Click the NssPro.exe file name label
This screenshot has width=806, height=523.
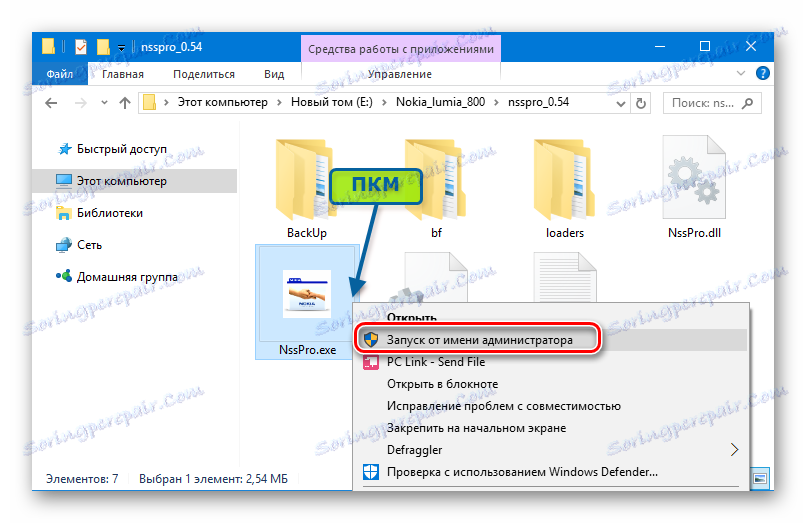307,350
